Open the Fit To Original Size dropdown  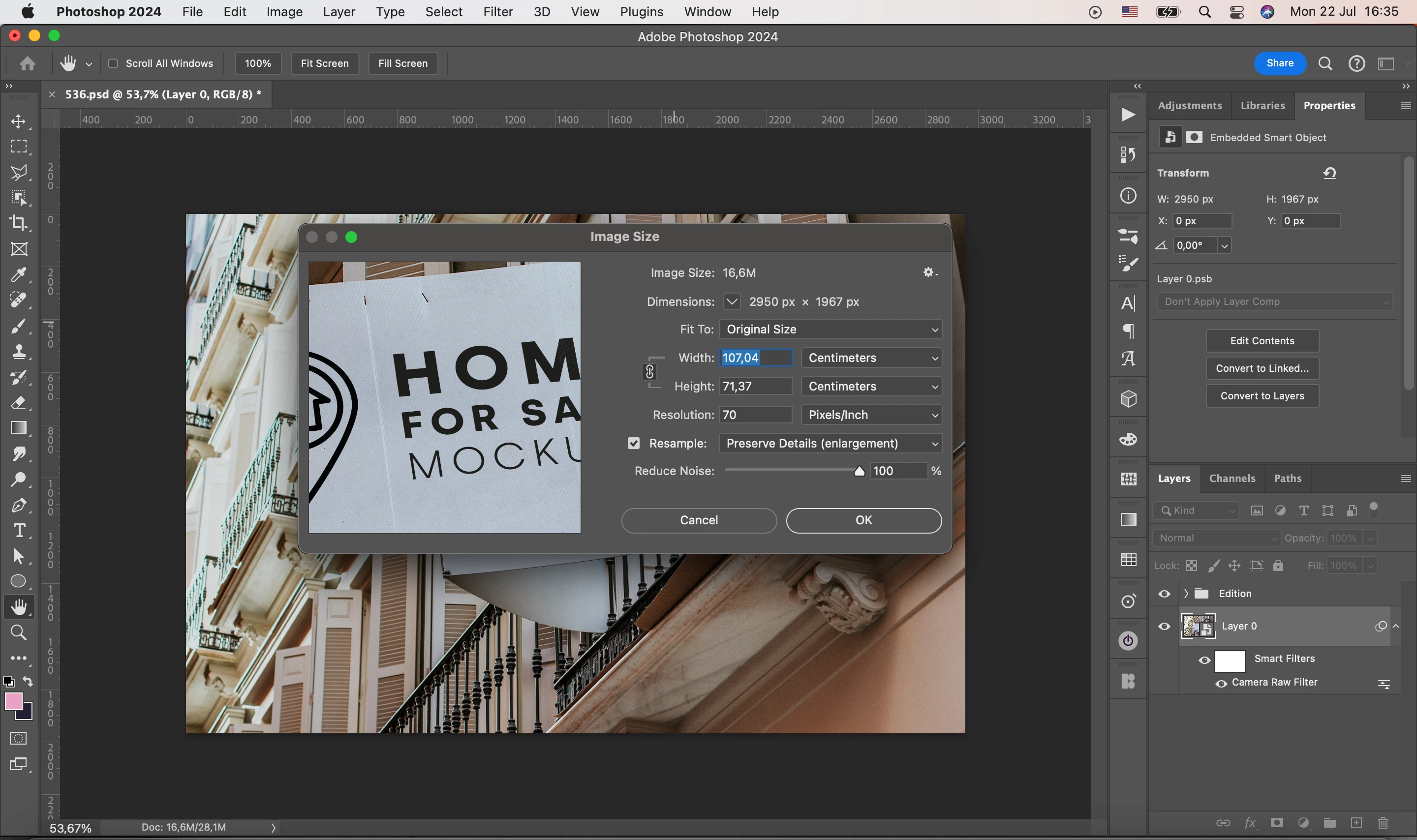pos(830,330)
